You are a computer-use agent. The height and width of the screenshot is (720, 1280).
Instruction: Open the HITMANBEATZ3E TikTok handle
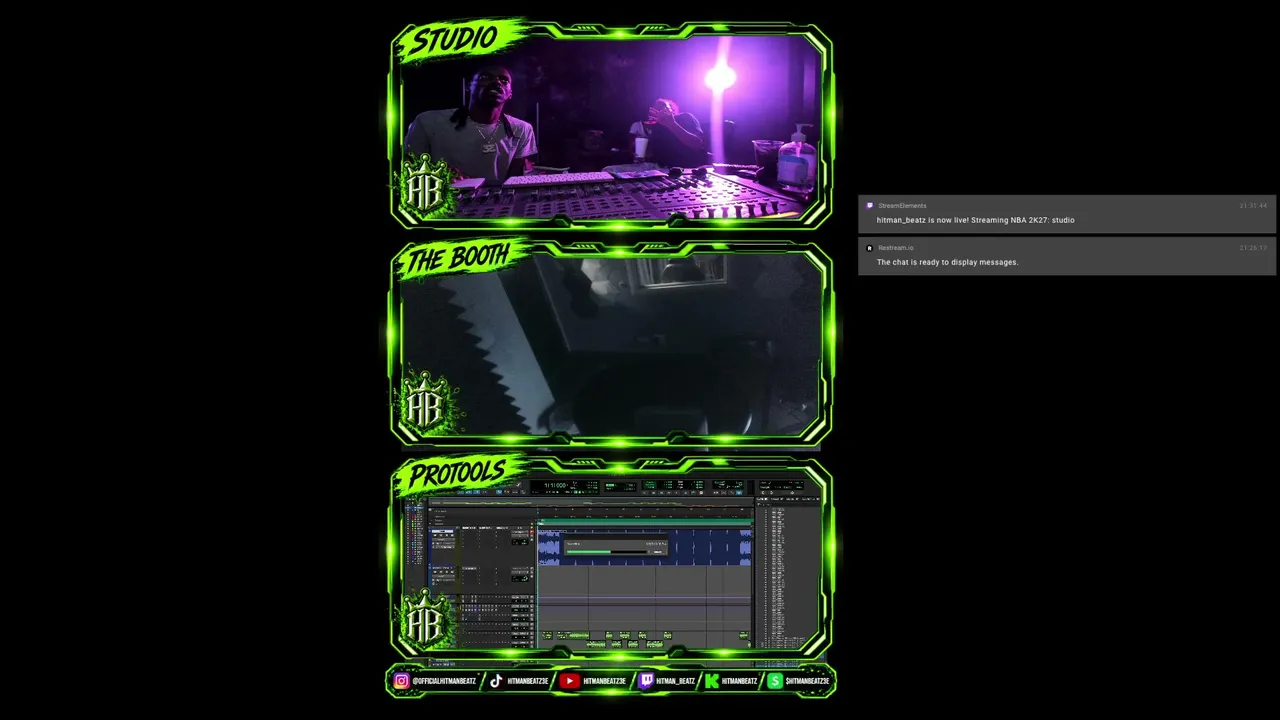(528, 681)
